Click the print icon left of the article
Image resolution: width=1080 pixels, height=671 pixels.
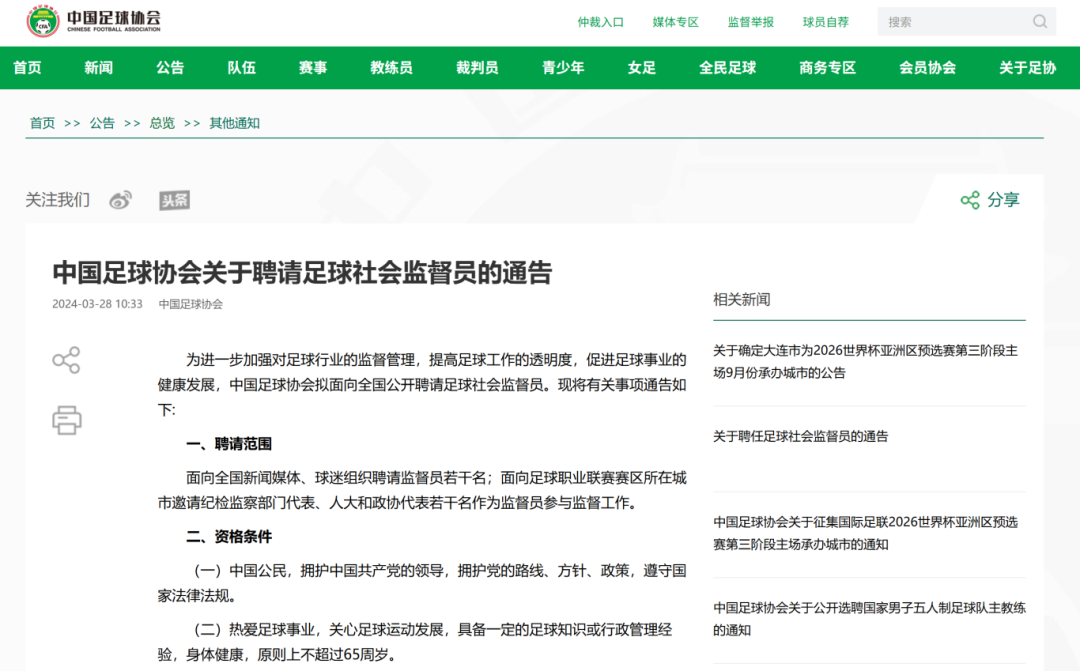67,420
